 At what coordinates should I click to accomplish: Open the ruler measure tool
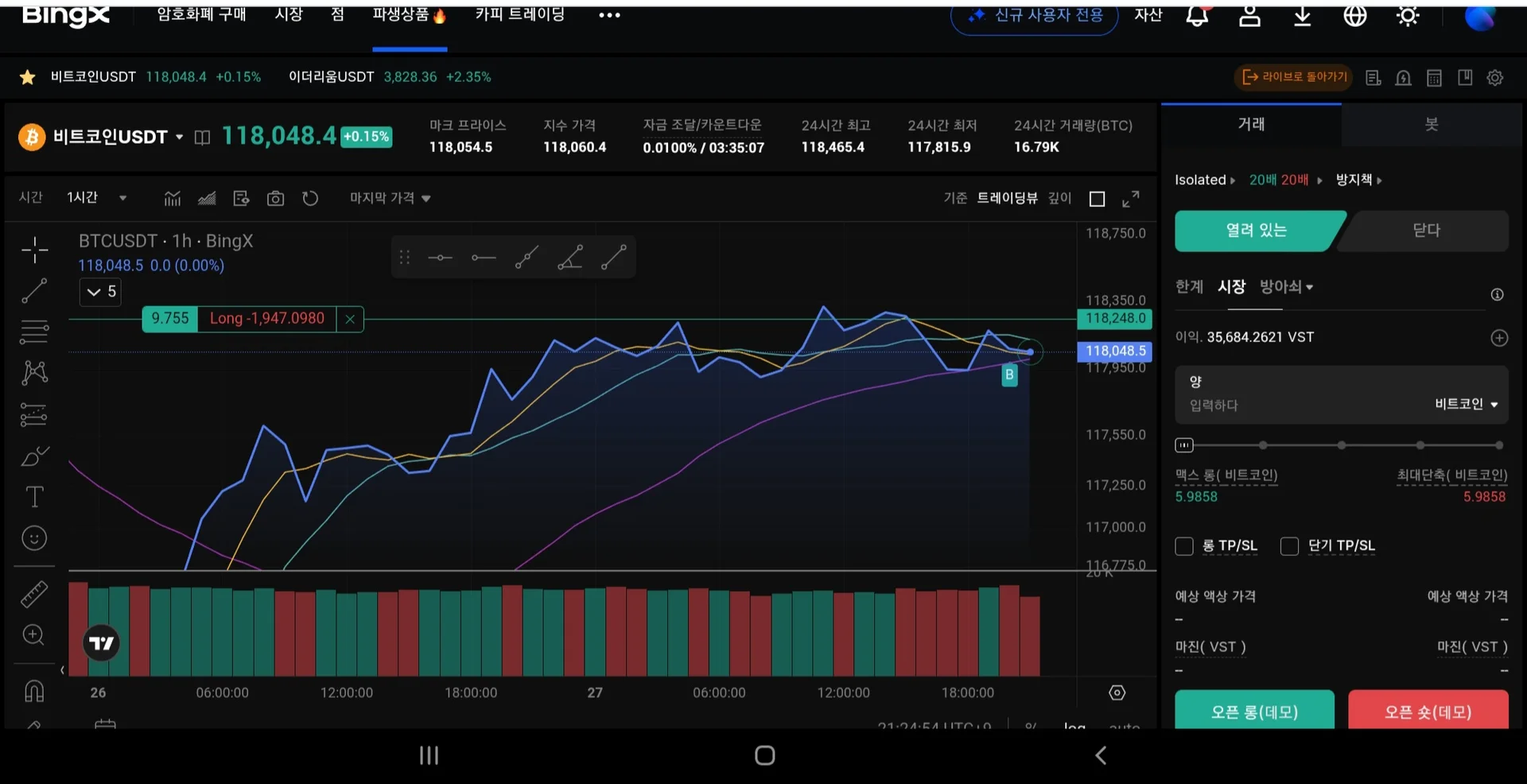click(34, 594)
